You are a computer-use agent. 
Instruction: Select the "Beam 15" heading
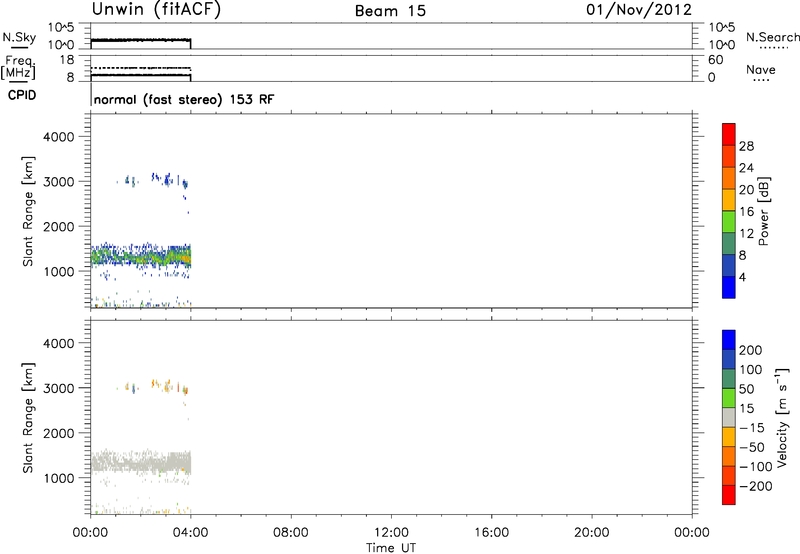pos(390,11)
